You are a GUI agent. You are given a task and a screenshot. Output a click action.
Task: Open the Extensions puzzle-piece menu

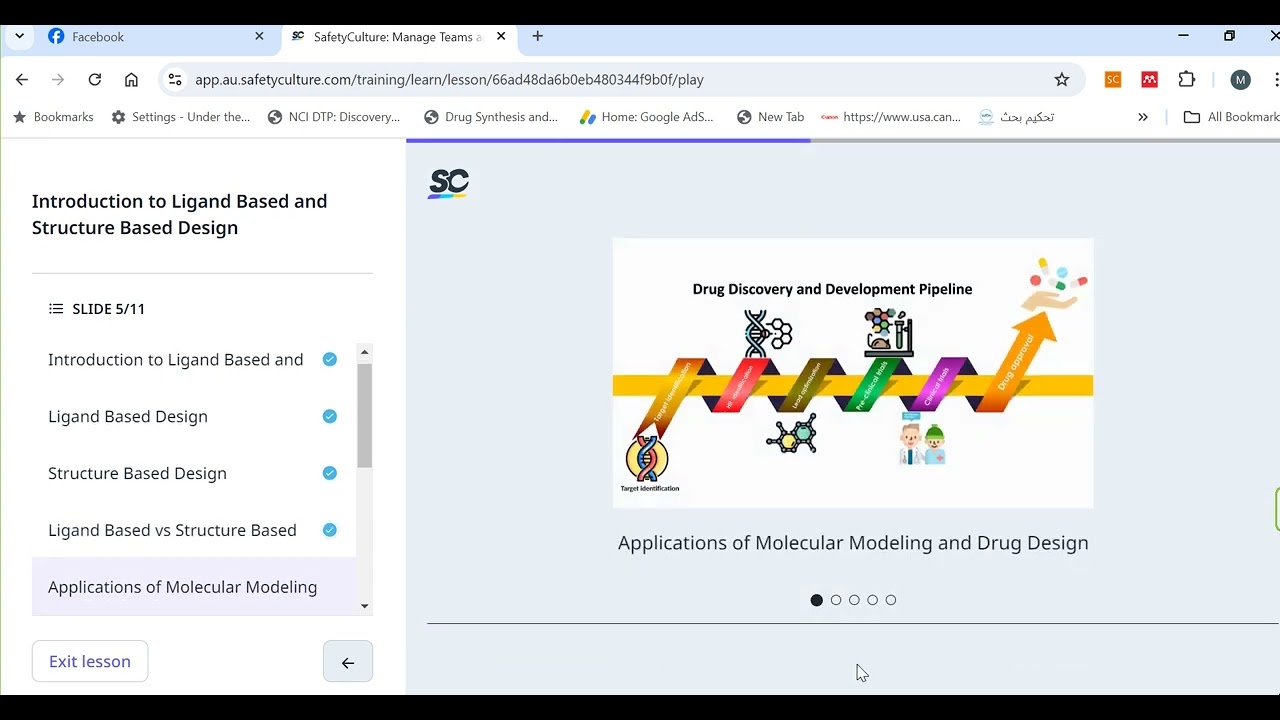[1187, 80]
